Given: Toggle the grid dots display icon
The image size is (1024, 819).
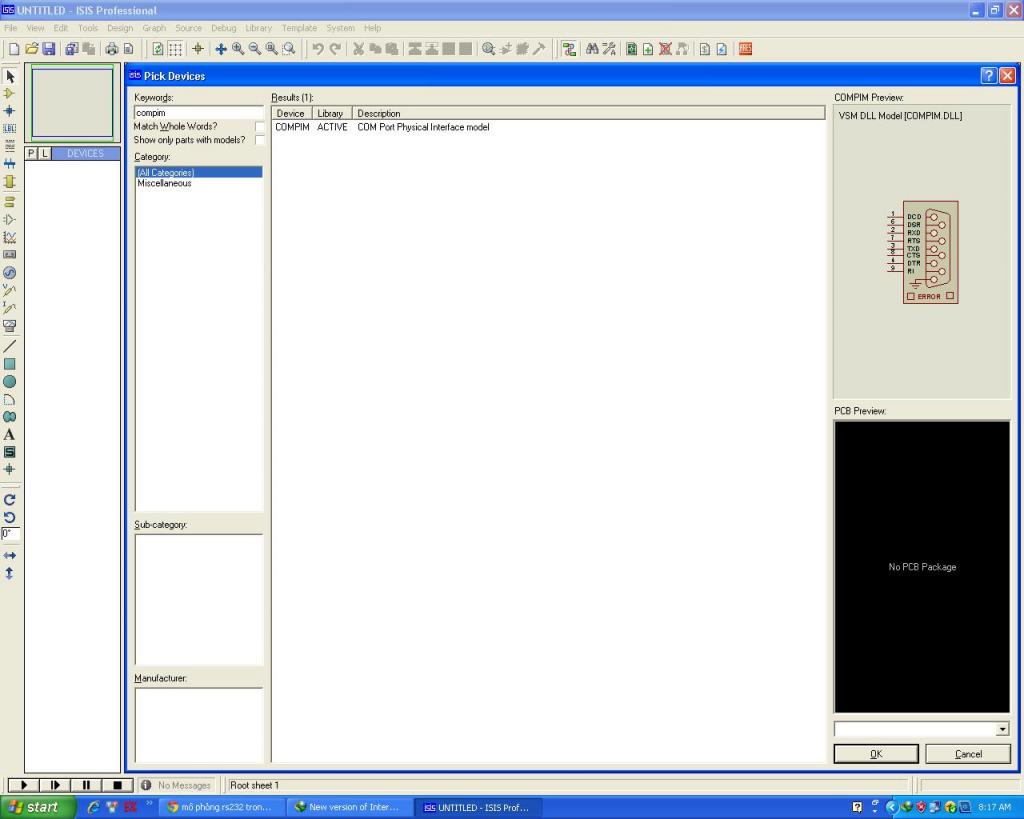Looking at the screenshot, I should point(175,49).
